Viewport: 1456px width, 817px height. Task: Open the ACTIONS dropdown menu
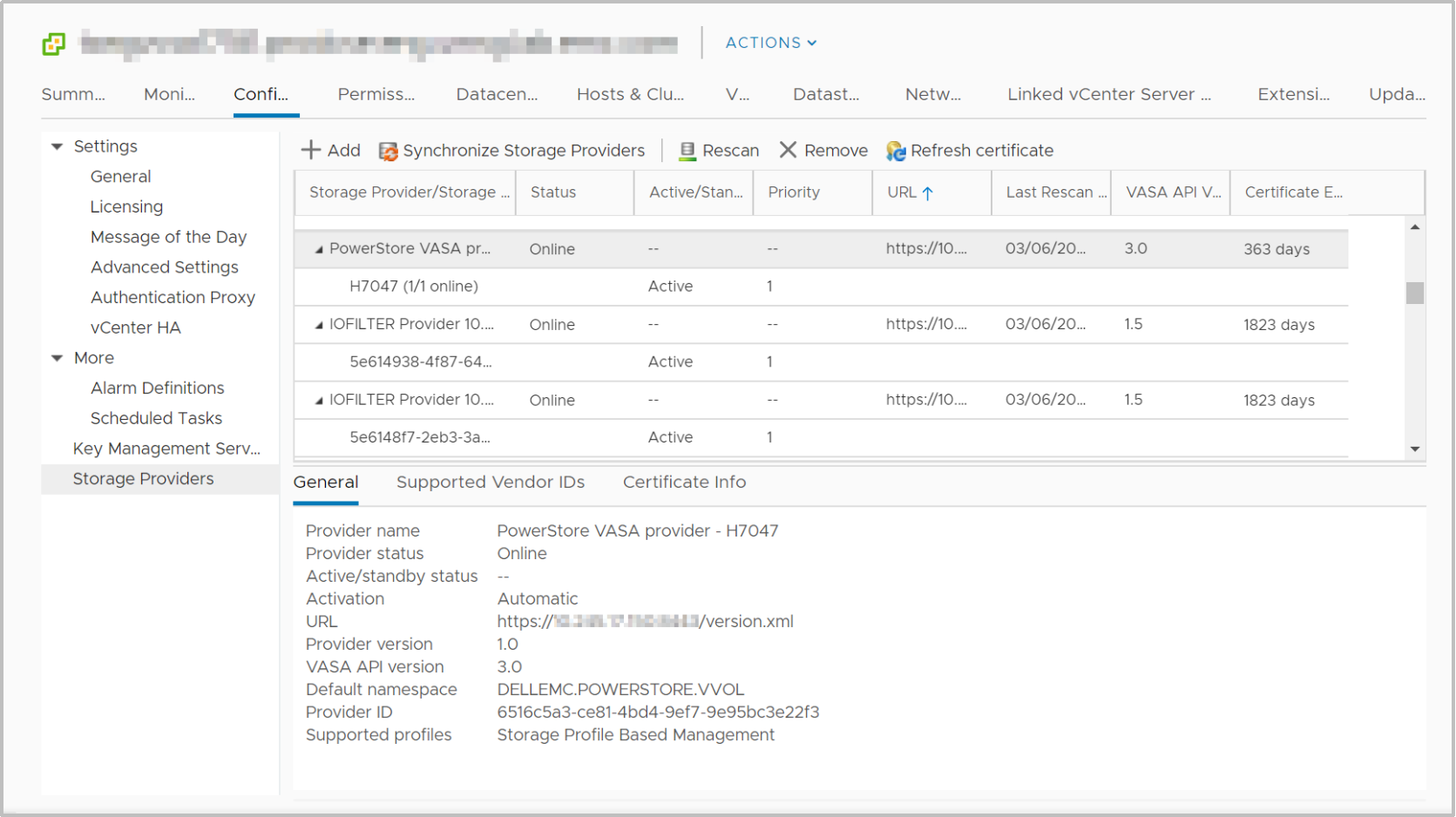(771, 43)
